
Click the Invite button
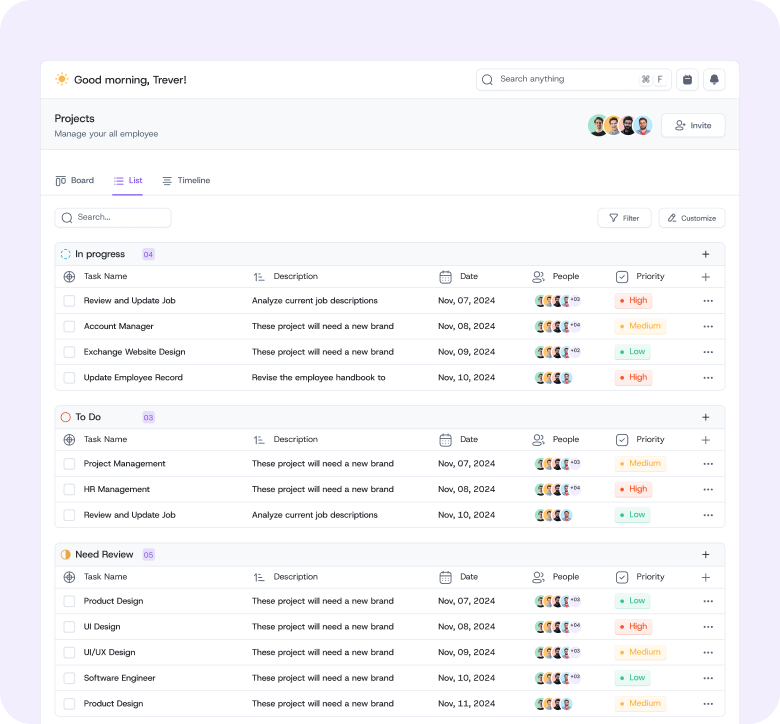point(692,125)
